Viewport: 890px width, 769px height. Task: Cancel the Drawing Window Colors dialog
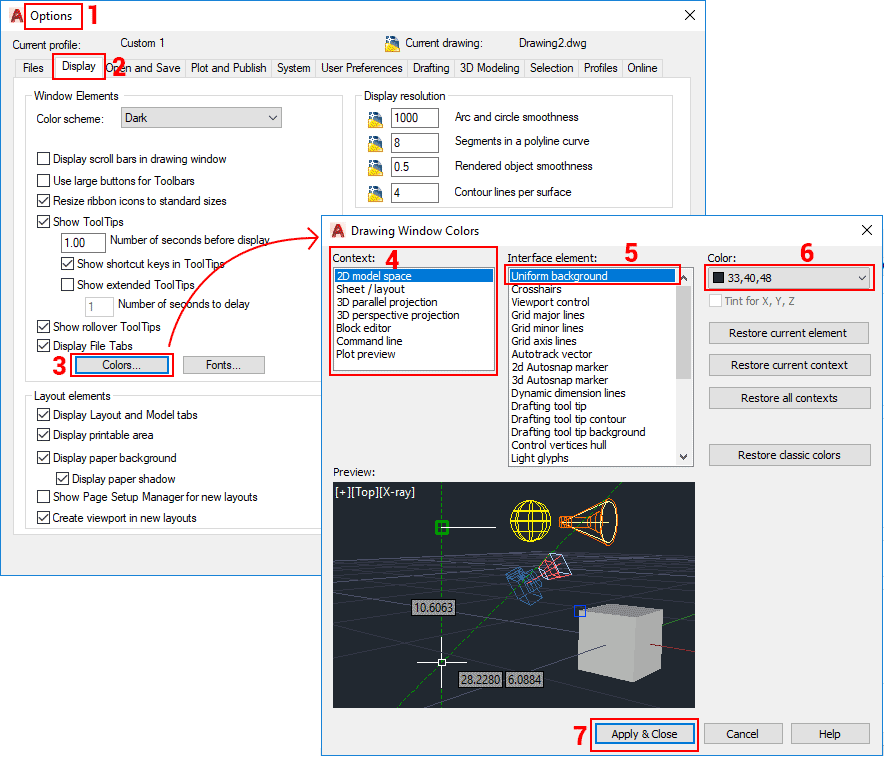(742, 734)
